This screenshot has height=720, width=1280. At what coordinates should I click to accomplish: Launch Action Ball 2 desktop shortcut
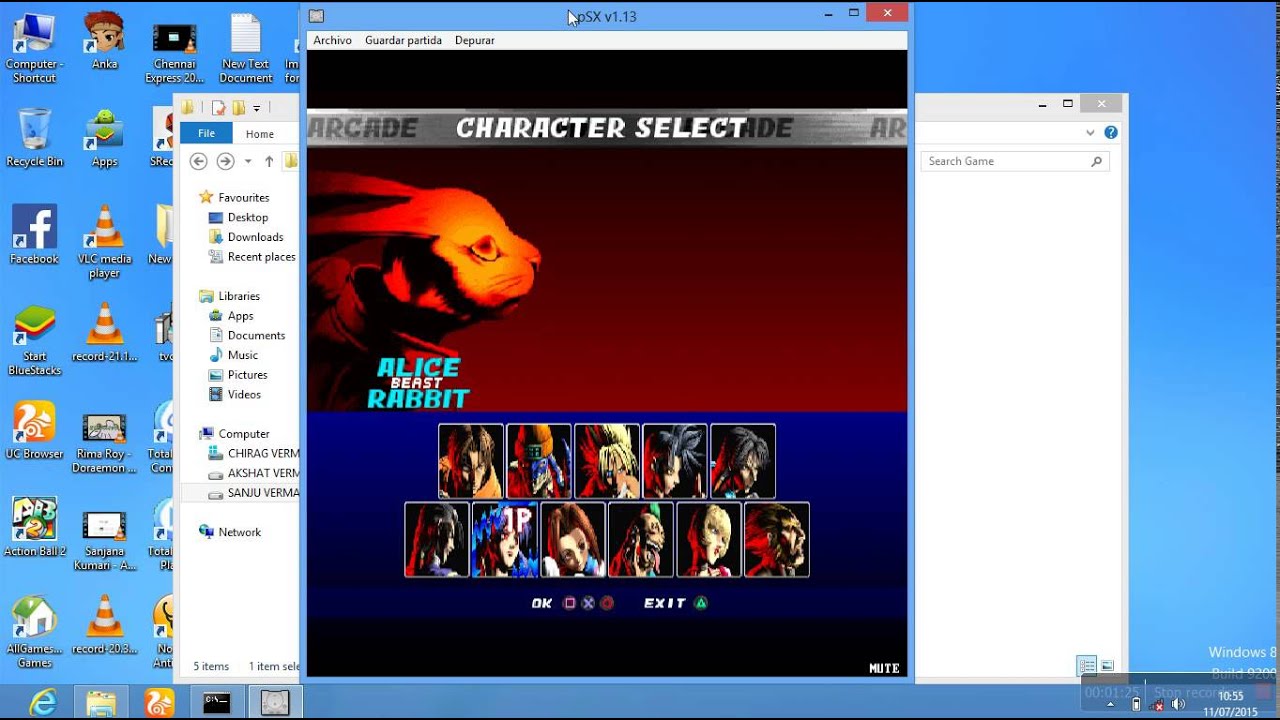click(x=35, y=526)
